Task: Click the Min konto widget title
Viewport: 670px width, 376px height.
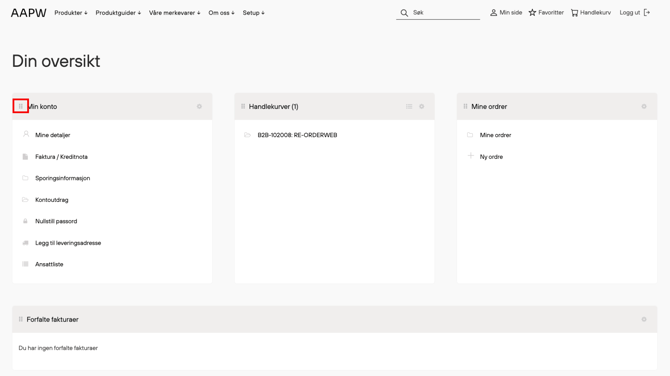Action: [x=42, y=106]
